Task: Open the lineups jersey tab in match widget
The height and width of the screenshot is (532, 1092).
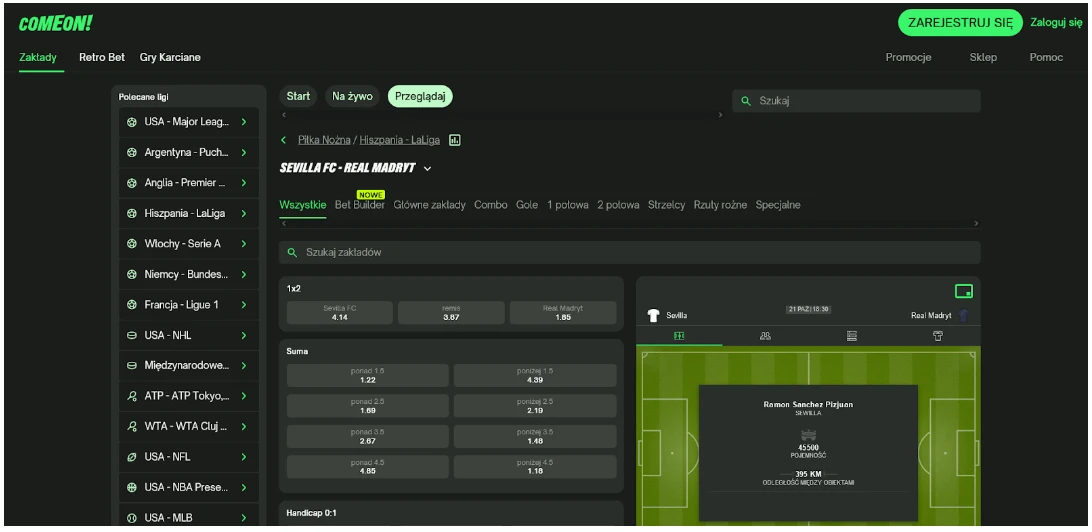Action: 937,336
